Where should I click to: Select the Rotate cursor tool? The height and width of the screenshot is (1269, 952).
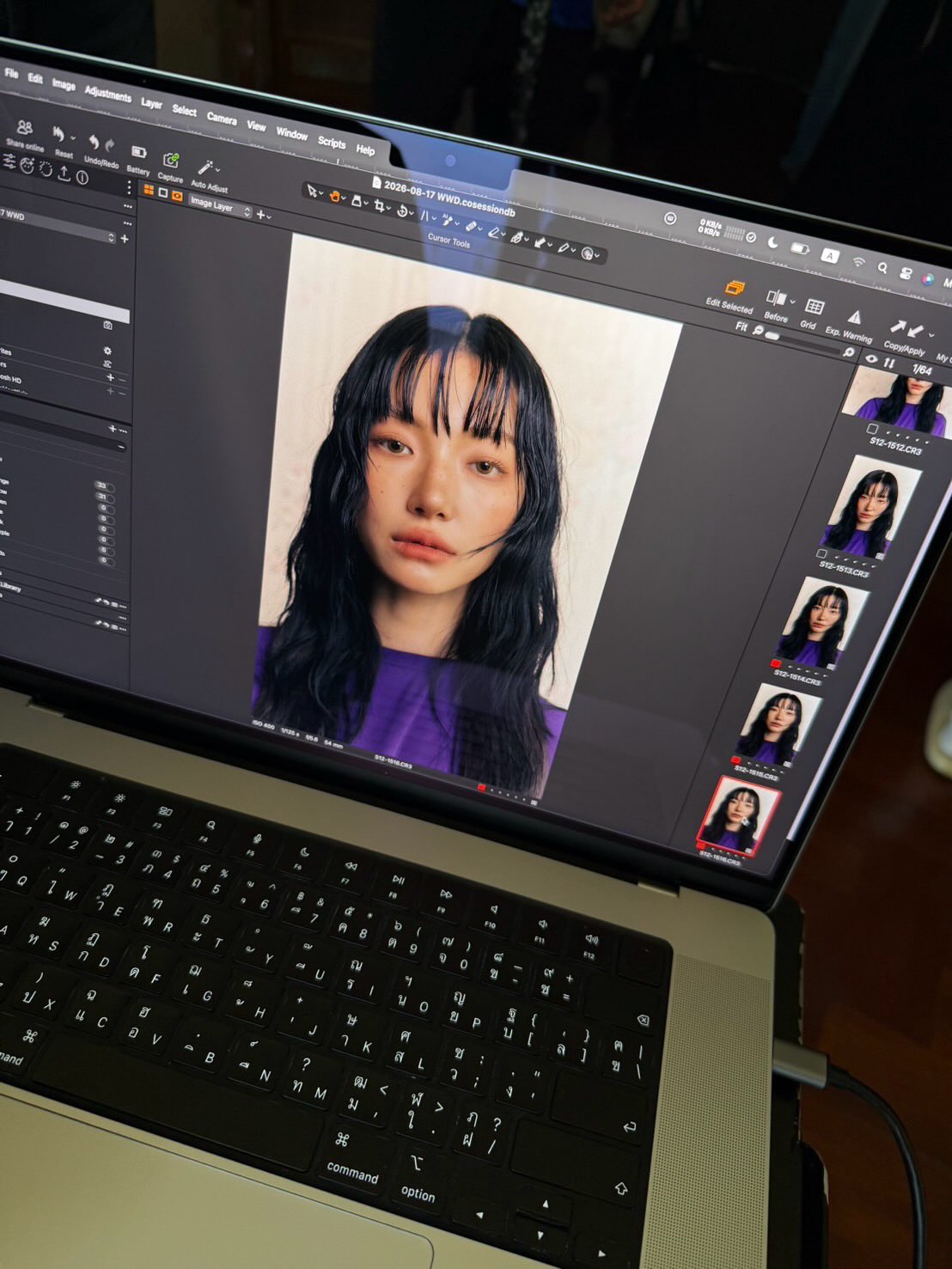402,210
